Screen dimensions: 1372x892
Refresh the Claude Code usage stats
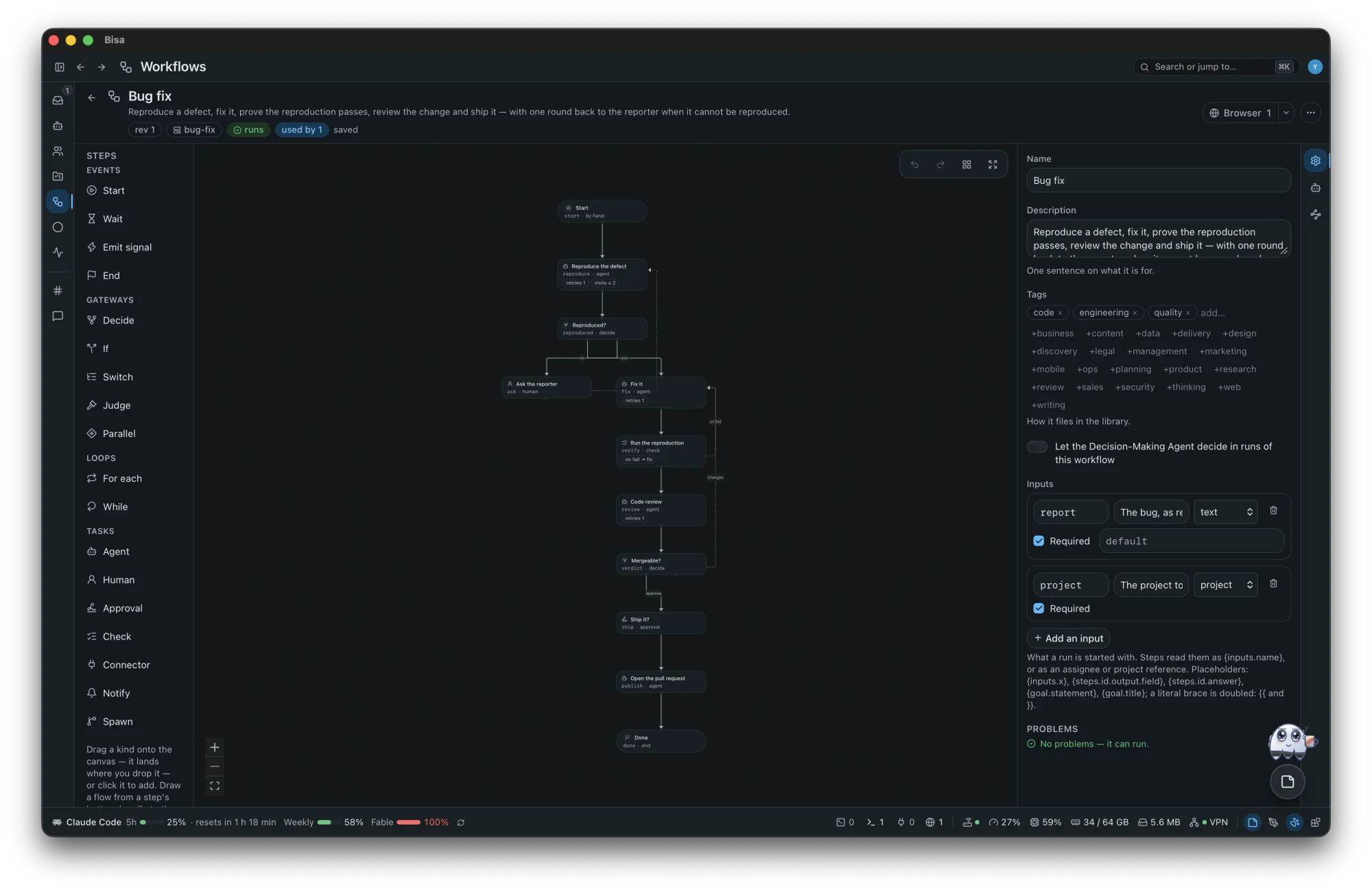point(461,822)
